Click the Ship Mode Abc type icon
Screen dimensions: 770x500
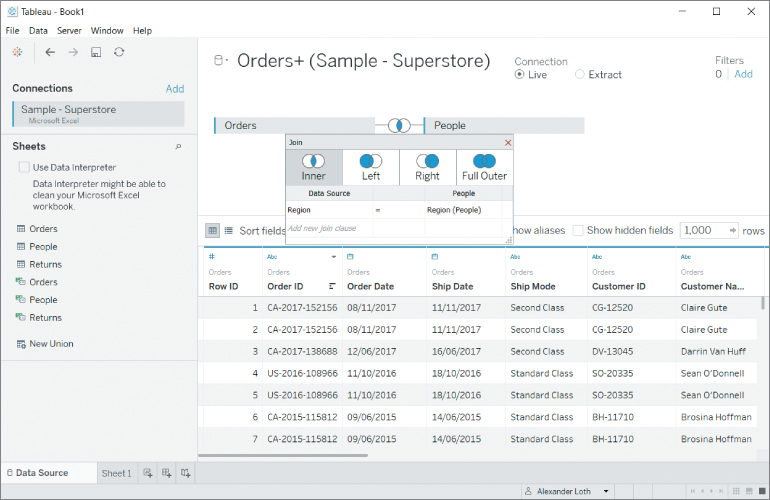point(515,256)
